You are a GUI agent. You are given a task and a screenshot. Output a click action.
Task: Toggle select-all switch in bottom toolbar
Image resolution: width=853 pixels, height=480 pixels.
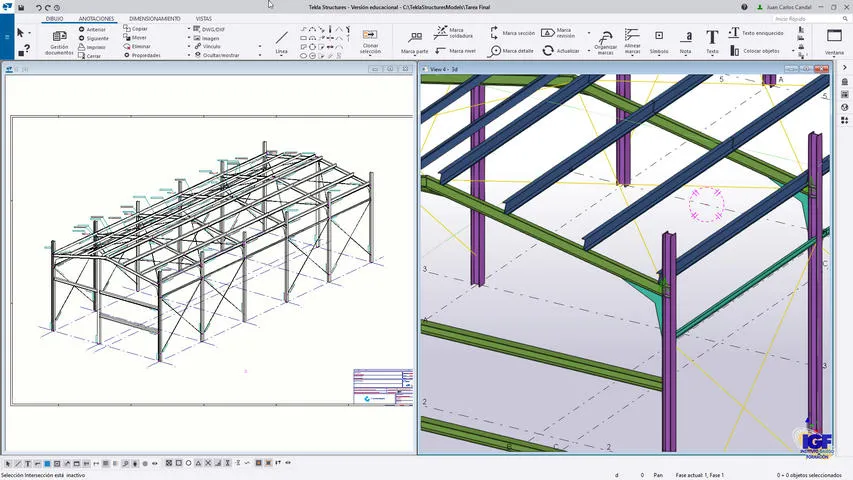8,463
